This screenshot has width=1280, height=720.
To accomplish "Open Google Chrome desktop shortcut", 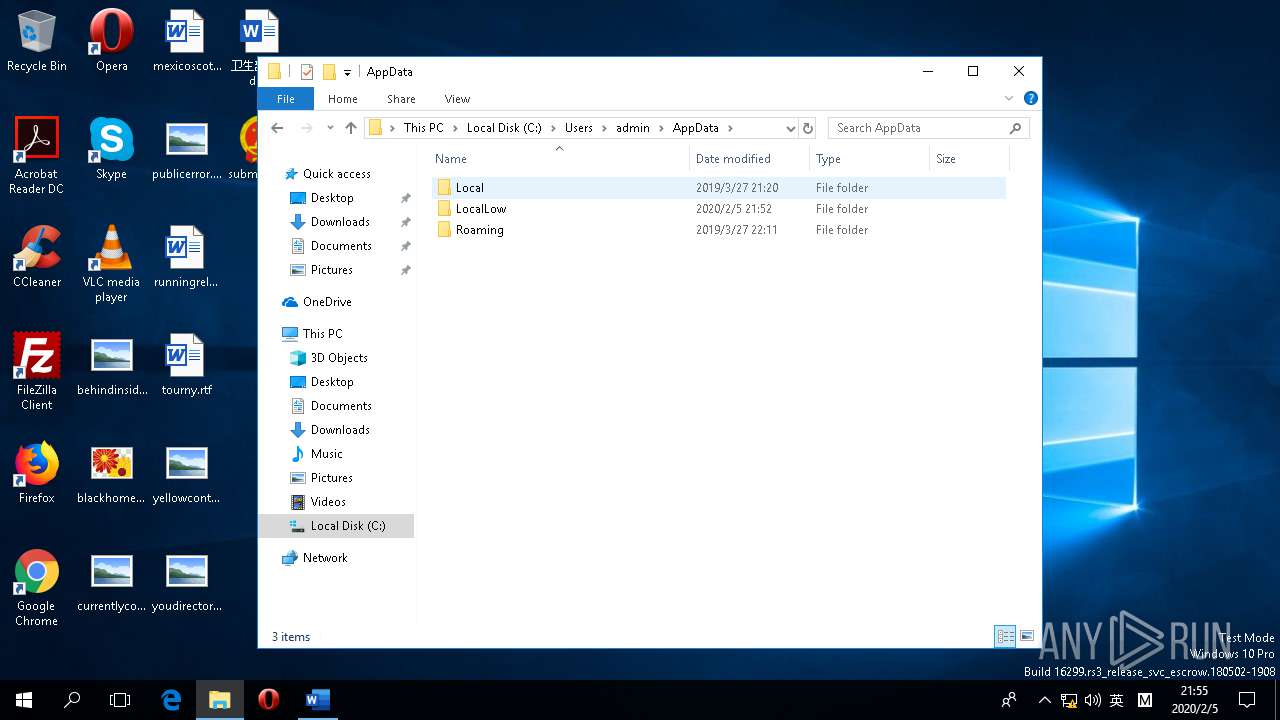I will (x=37, y=588).
